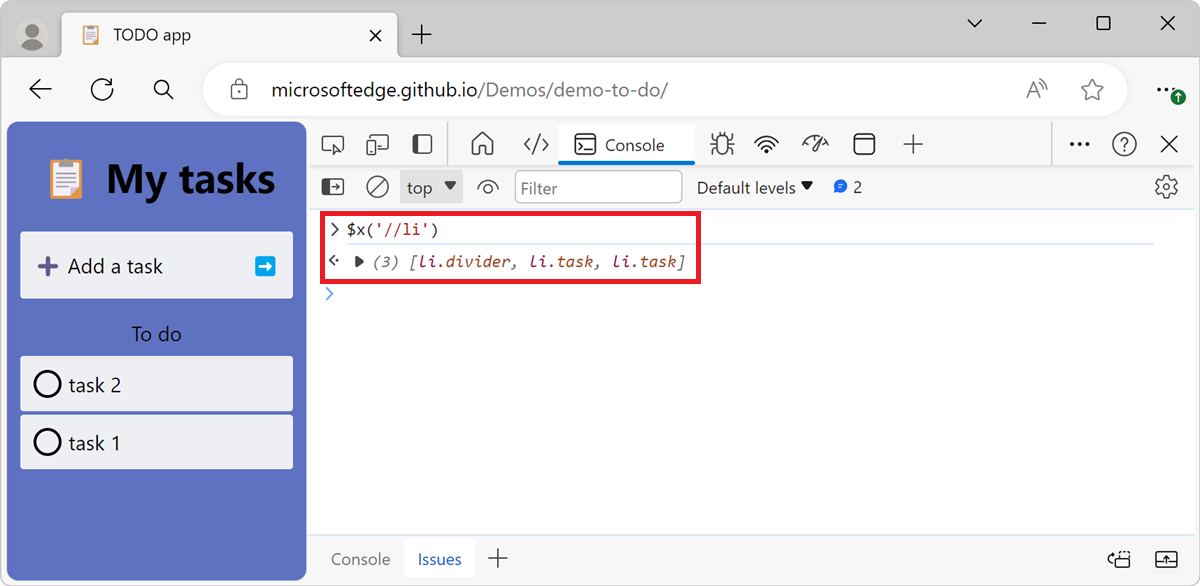The width and height of the screenshot is (1200, 586).
Task: Click inside the console Filter field
Action: tap(598, 187)
